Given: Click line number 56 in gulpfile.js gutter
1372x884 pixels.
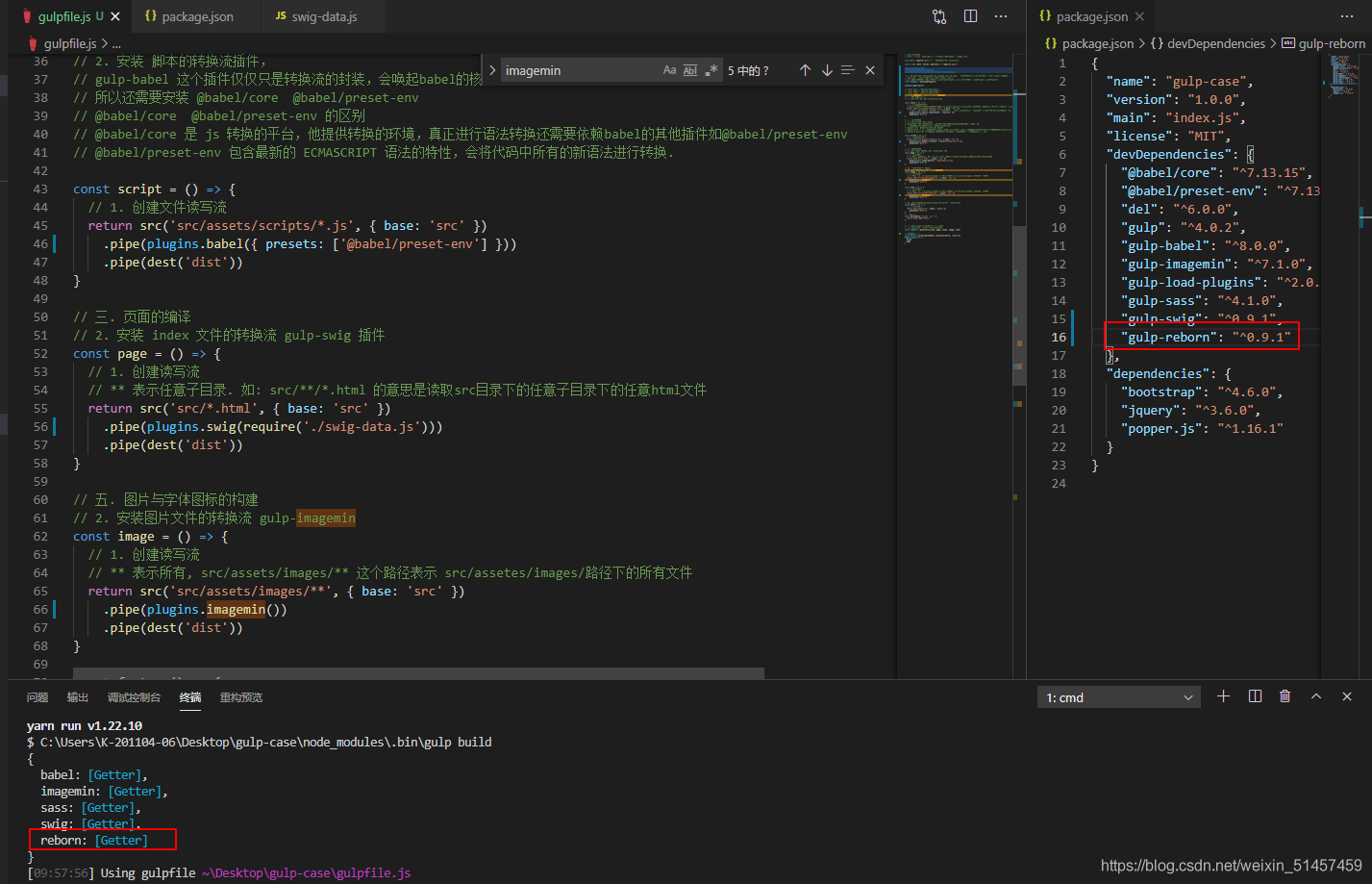Looking at the screenshot, I should pos(40,426).
